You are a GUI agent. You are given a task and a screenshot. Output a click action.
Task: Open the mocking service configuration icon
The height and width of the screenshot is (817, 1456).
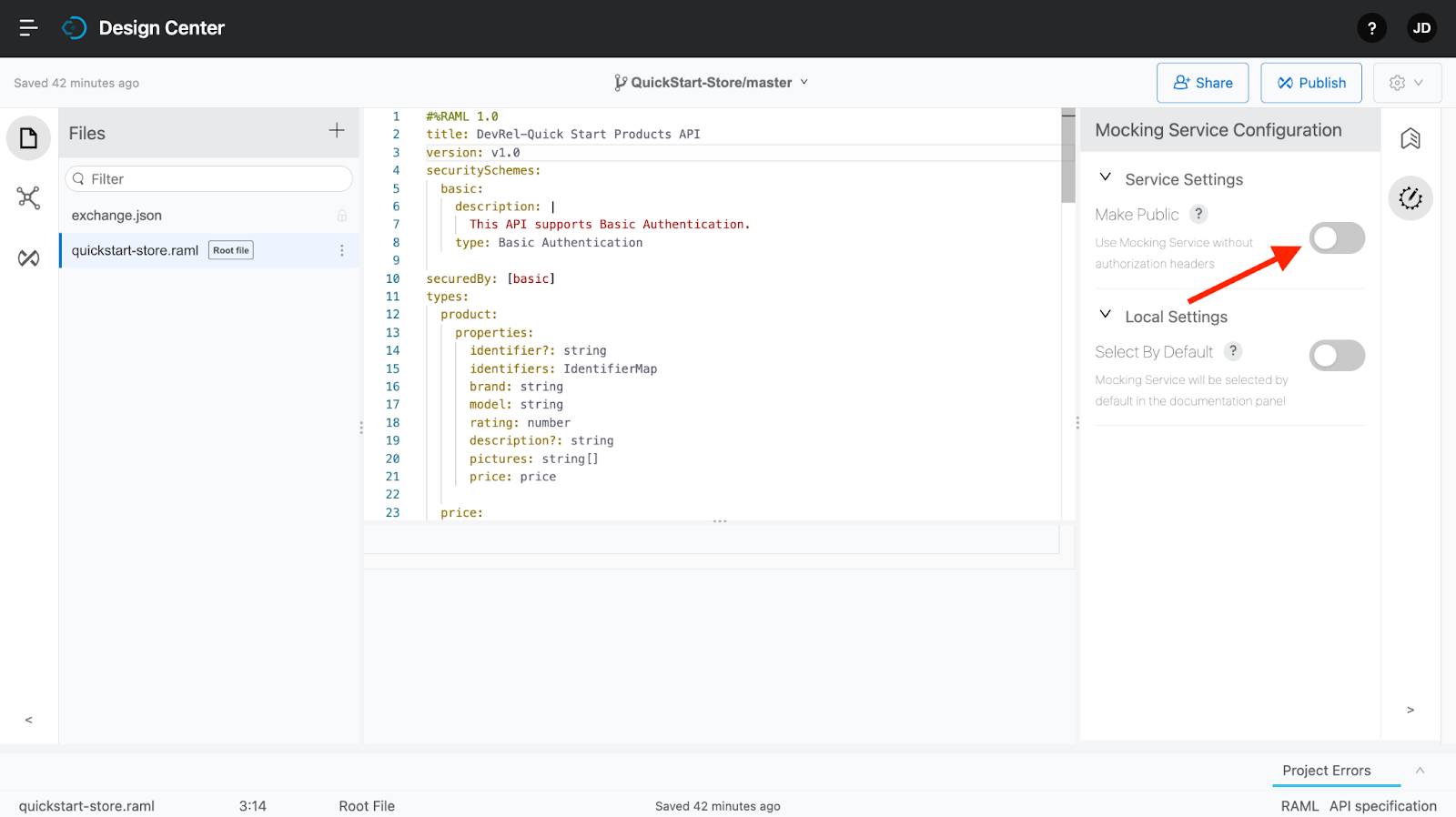pyautogui.click(x=1410, y=198)
